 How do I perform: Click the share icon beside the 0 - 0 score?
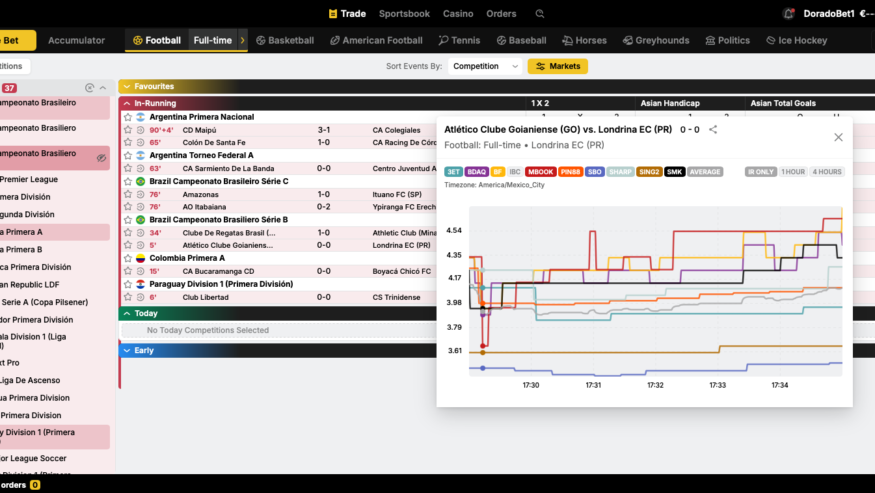point(713,129)
